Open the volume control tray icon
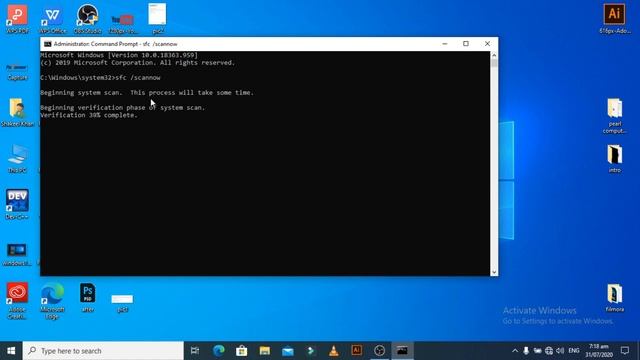Image resolution: width=640 pixels, height=360 pixels. (x=560, y=351)
